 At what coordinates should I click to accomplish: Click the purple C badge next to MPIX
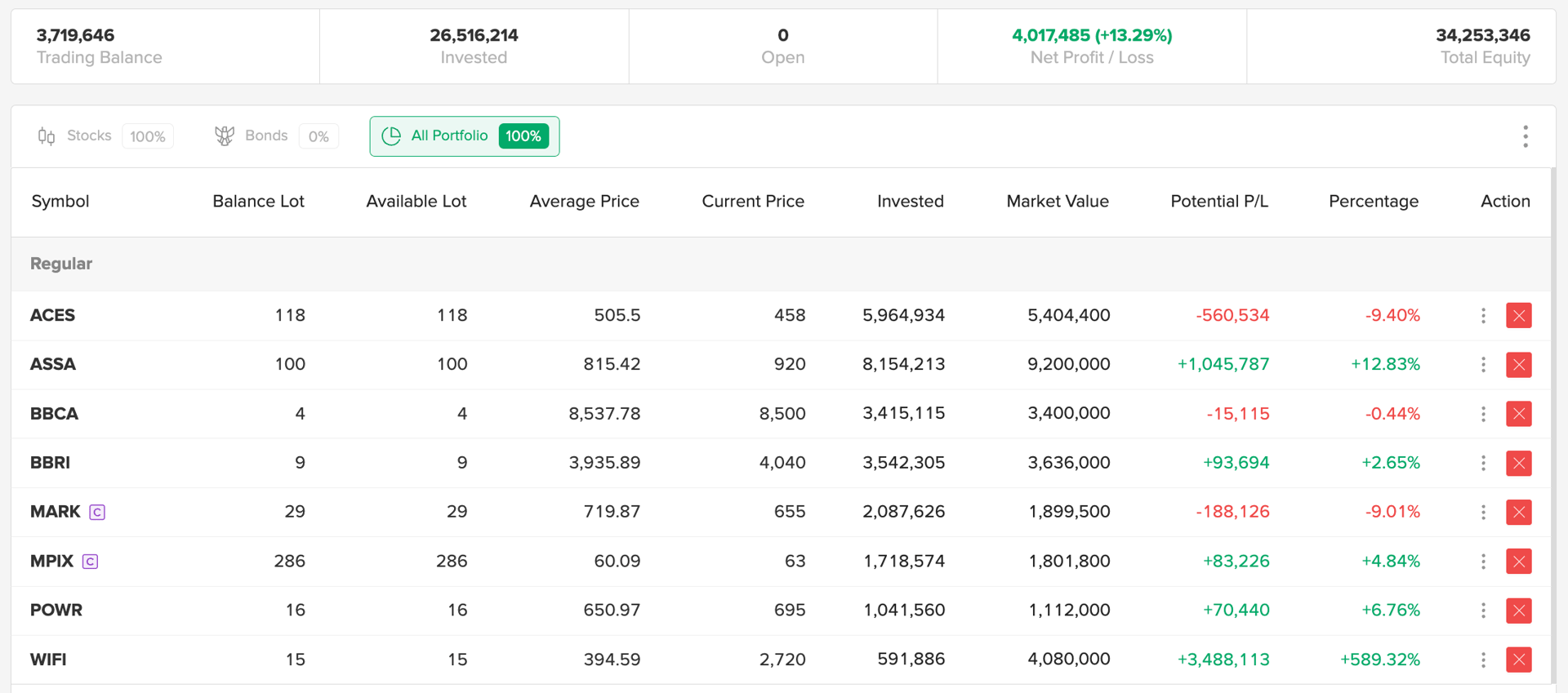[x=91, y=562]
